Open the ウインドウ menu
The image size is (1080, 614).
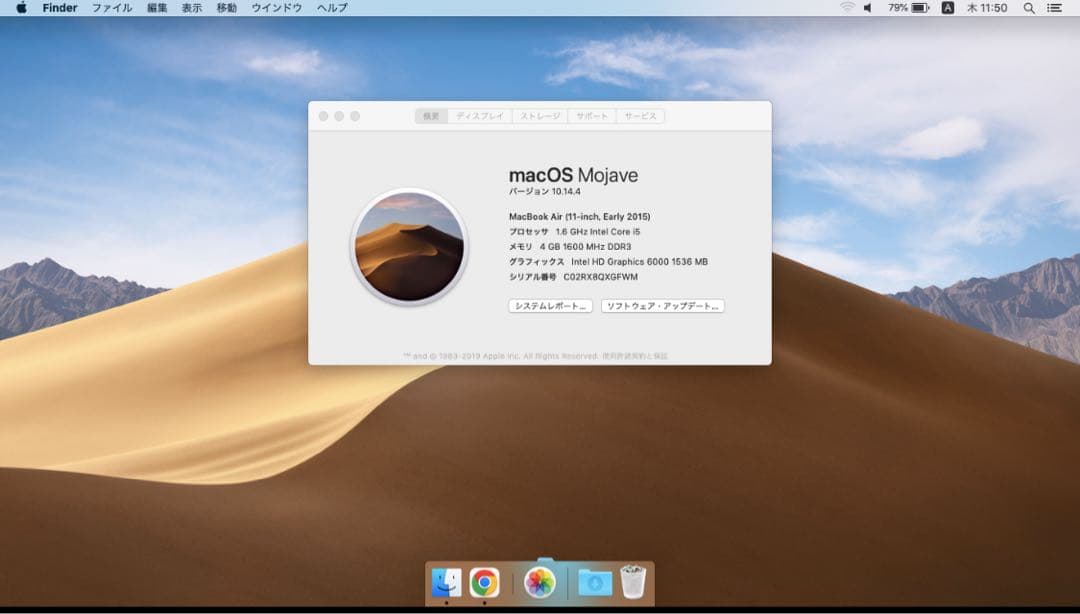click(277, 8)
